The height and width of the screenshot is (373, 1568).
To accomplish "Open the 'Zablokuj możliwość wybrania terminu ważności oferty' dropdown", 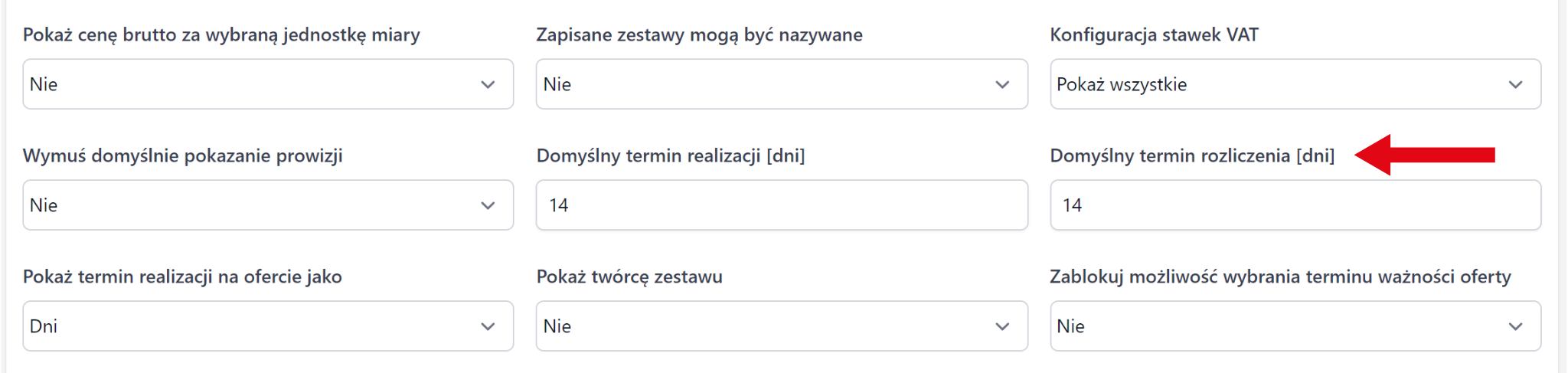I will [1295, 326].
